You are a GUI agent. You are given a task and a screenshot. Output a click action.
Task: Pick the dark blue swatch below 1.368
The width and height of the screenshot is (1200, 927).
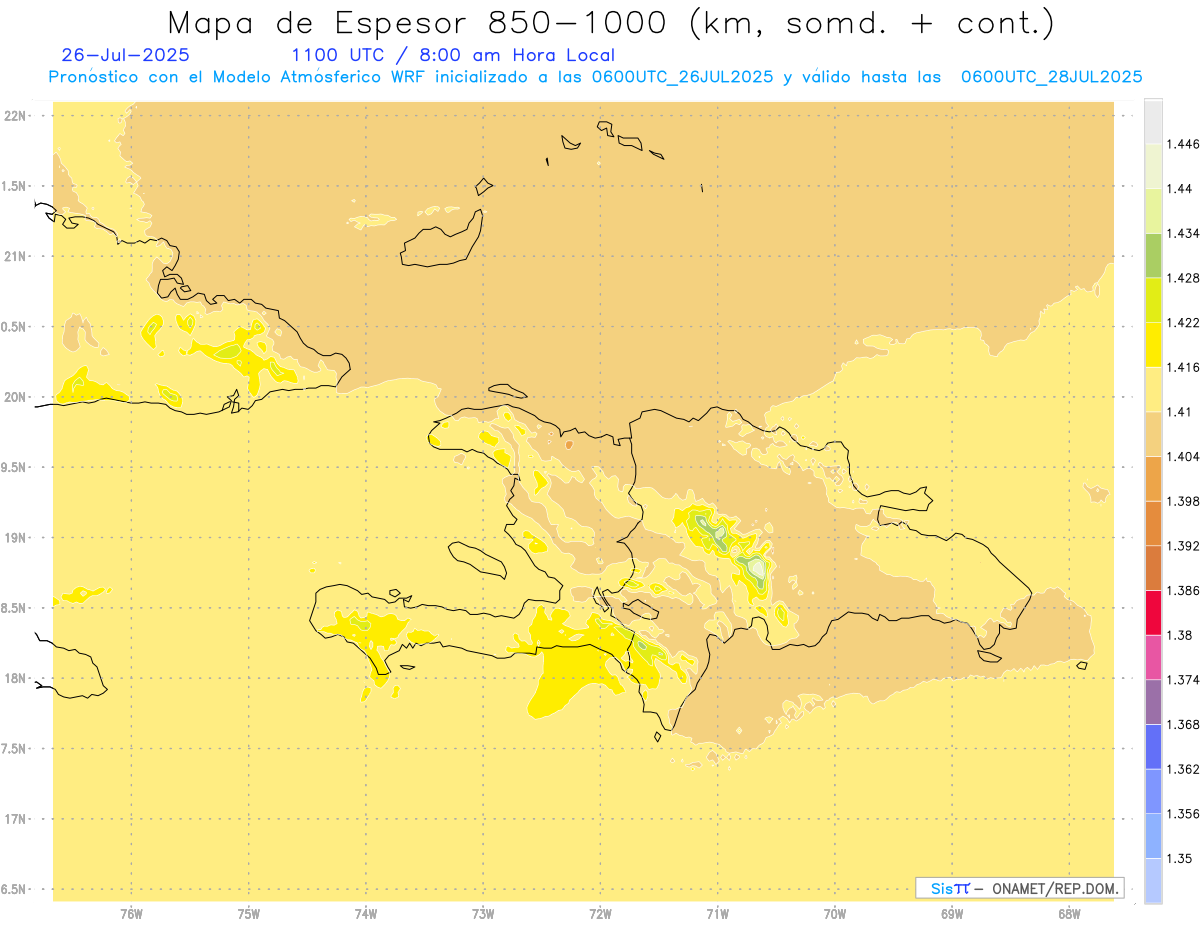1153,746
